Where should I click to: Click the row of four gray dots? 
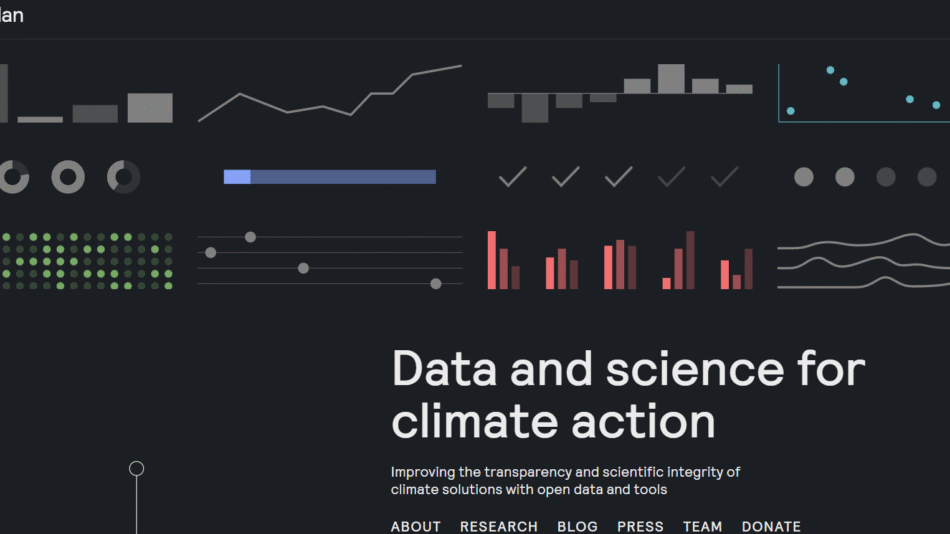point(864,177)
